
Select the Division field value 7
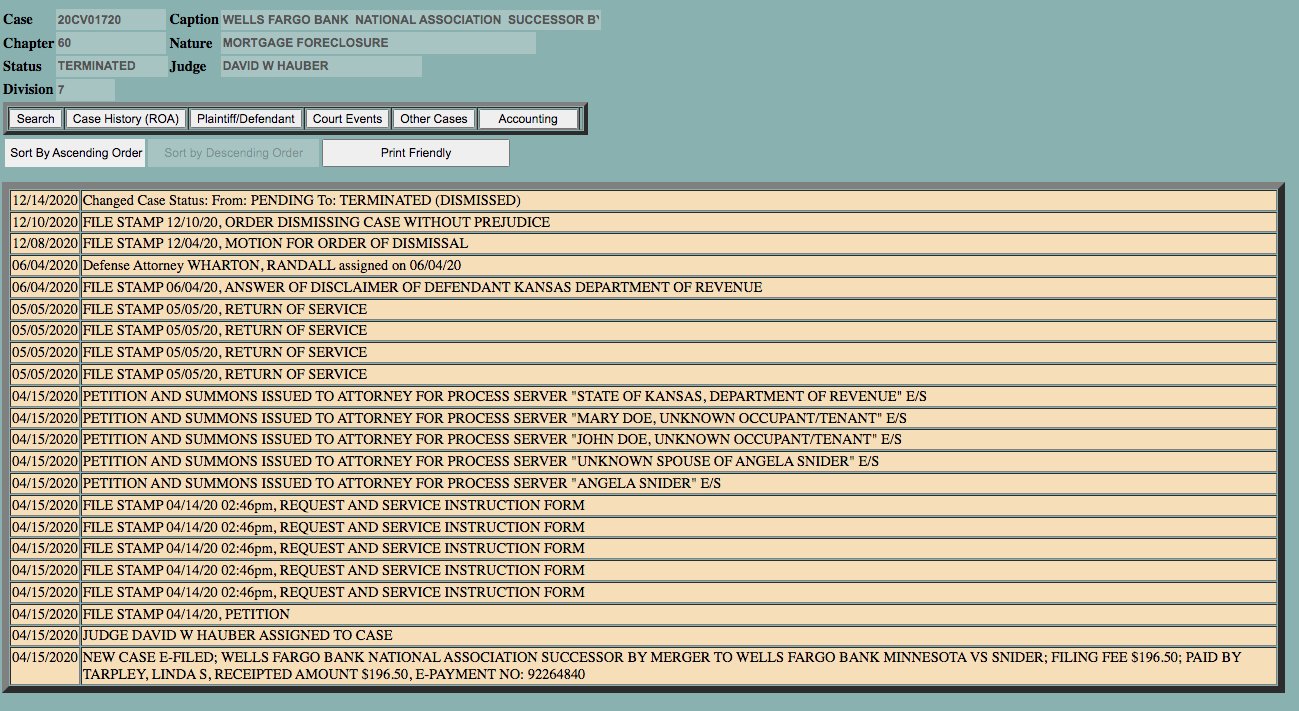[x=85, y=89]
